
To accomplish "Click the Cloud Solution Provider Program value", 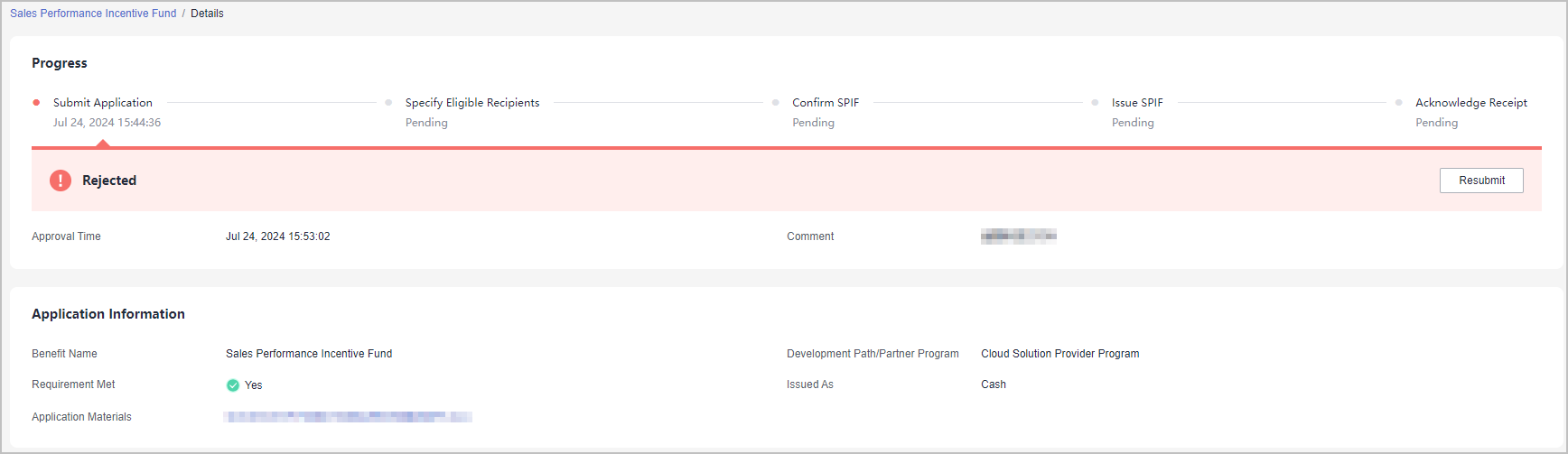I will [1060, 354].
